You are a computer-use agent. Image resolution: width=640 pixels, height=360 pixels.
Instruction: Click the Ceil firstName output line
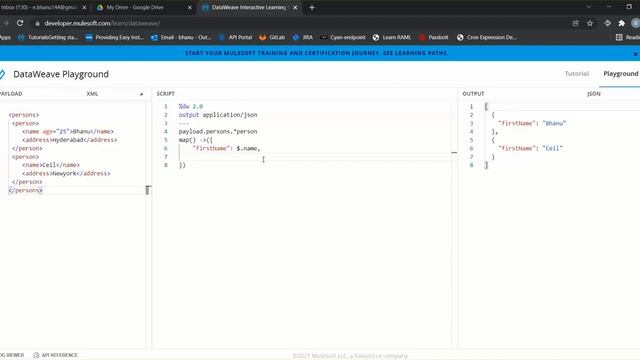(x=531, y=148)
